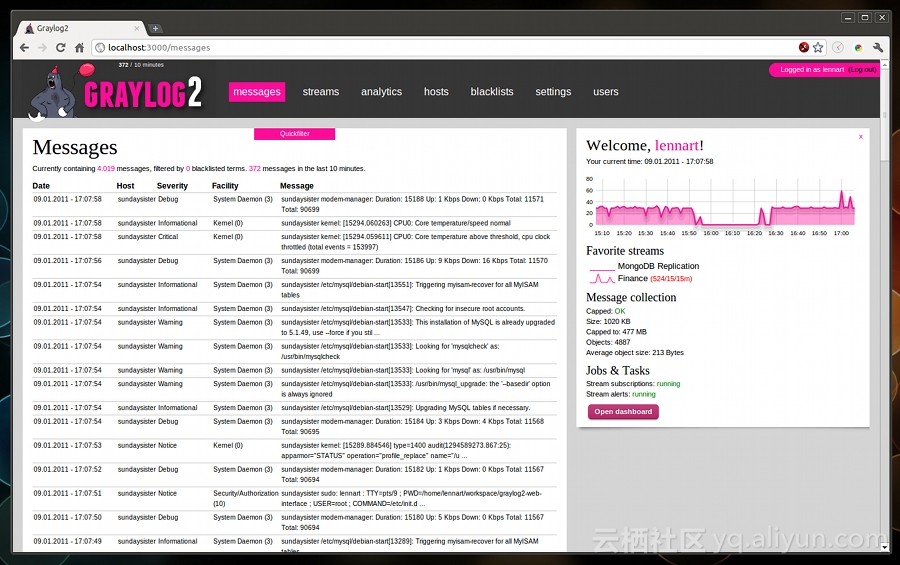Screen dimensions: 900x565
Task: Expand the Quickfilter panel
Action: 294,134
